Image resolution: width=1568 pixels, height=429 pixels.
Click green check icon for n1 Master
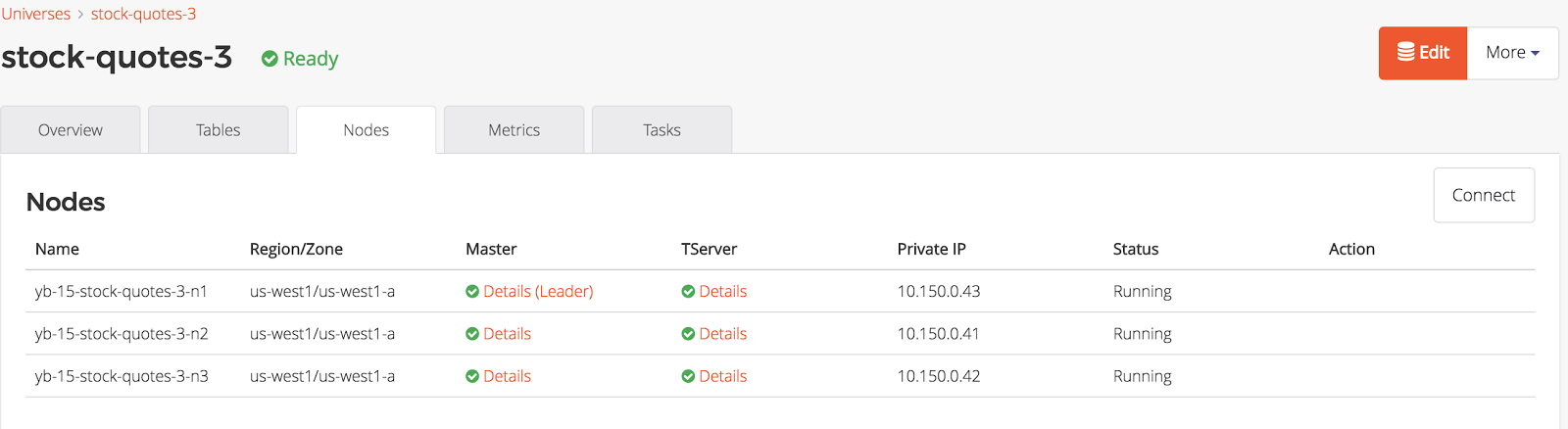tap(472, 292)
